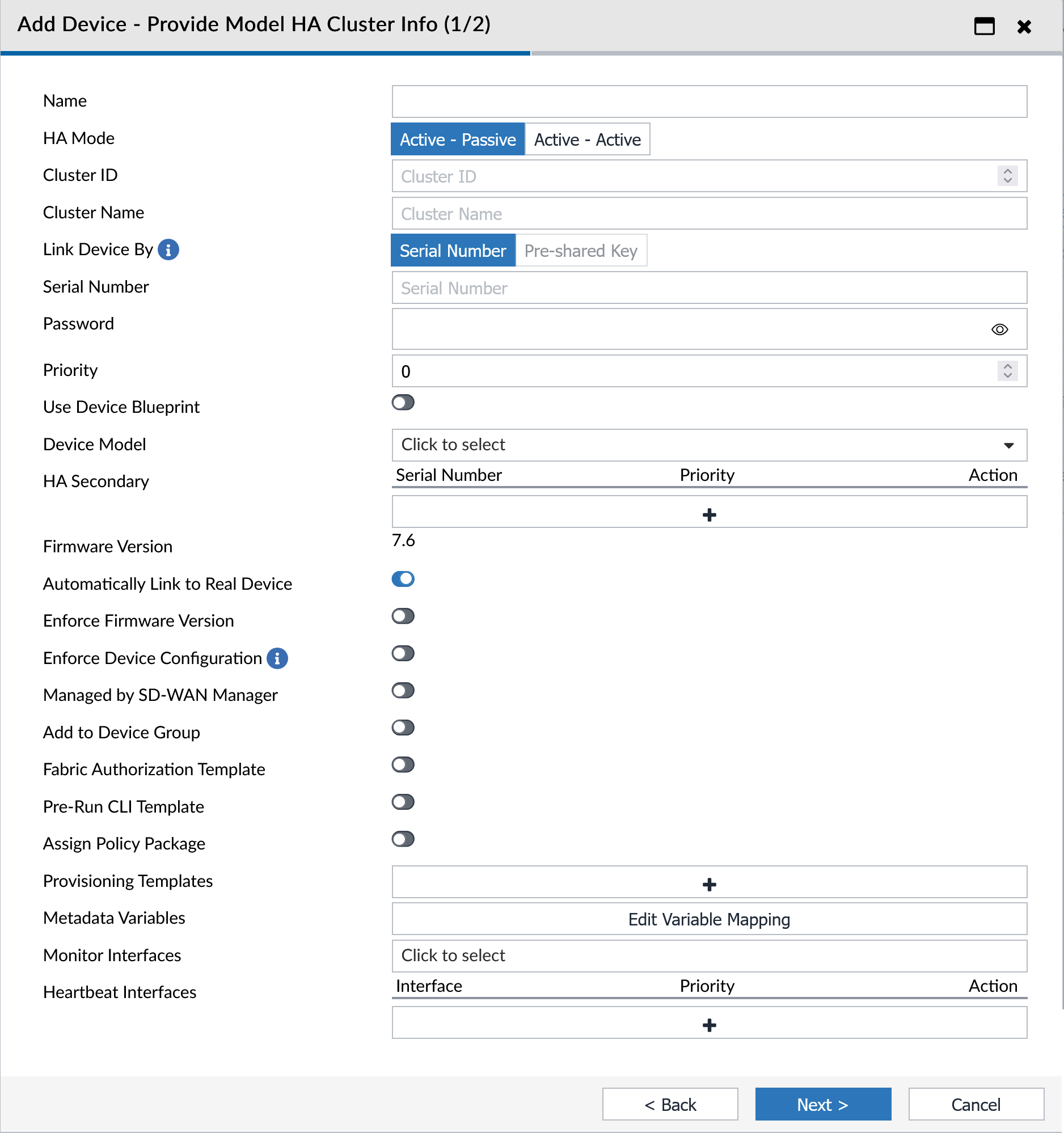Close the Add Device dialog
Viewport: 1064px width, 1133px height.
click(x=1024, y=26)
